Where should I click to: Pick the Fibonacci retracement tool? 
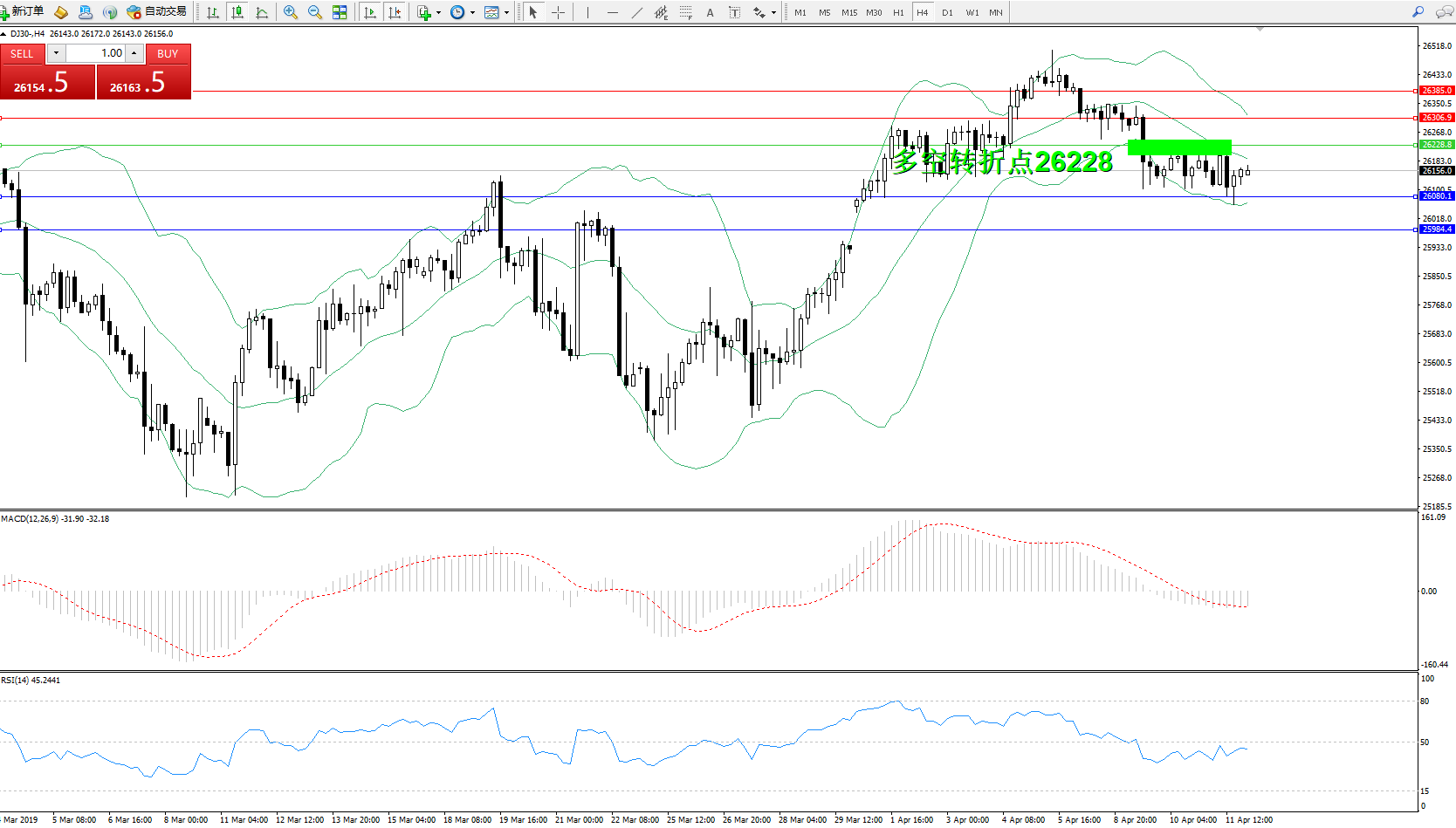(x=686, y=12)
